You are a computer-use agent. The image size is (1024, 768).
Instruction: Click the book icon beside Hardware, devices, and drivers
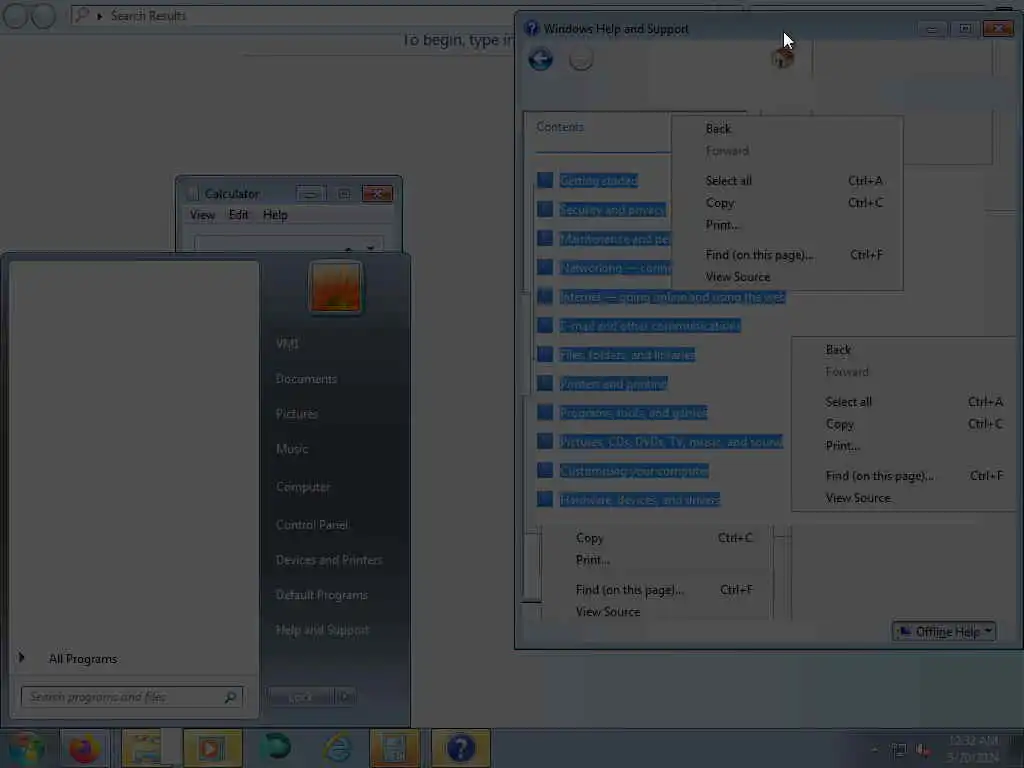click(545, 499)
